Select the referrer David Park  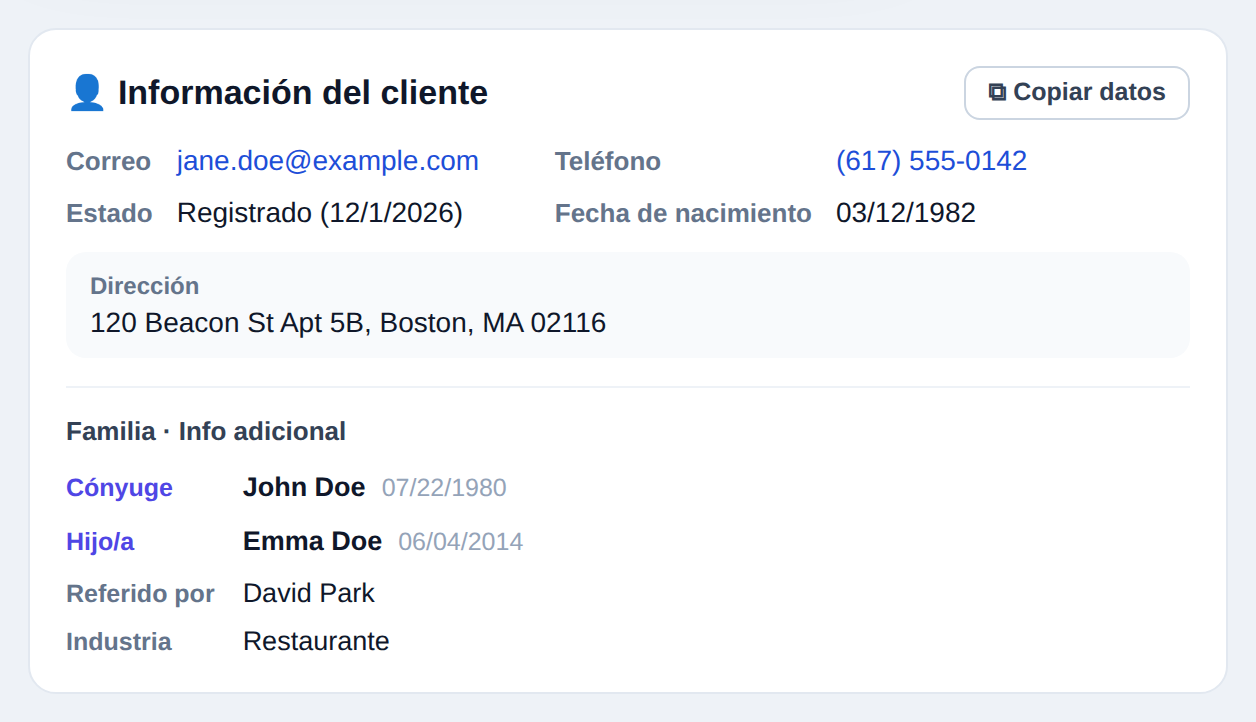pos(309,593)
